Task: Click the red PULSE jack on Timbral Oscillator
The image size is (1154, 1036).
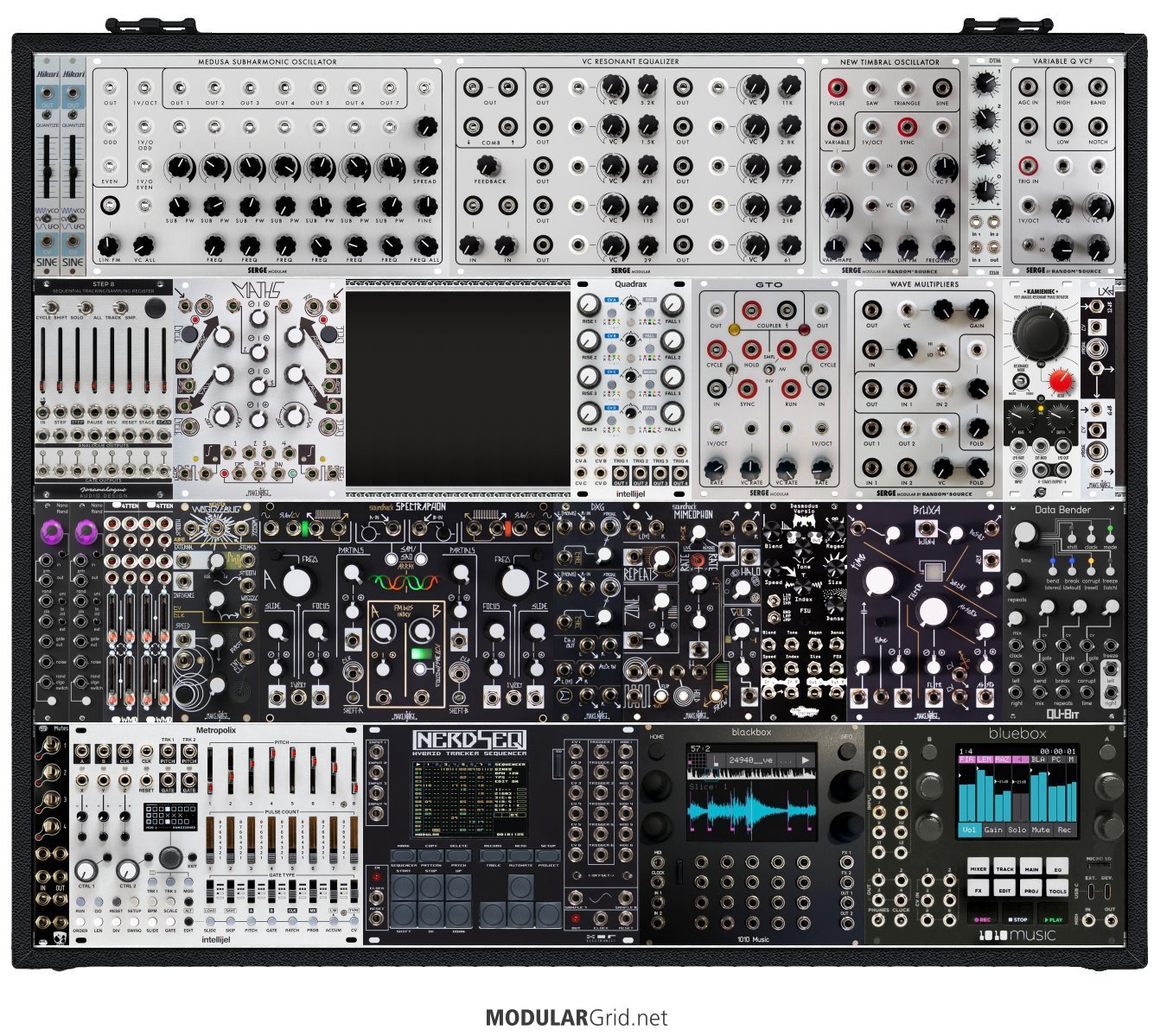Action: point(837,87)
